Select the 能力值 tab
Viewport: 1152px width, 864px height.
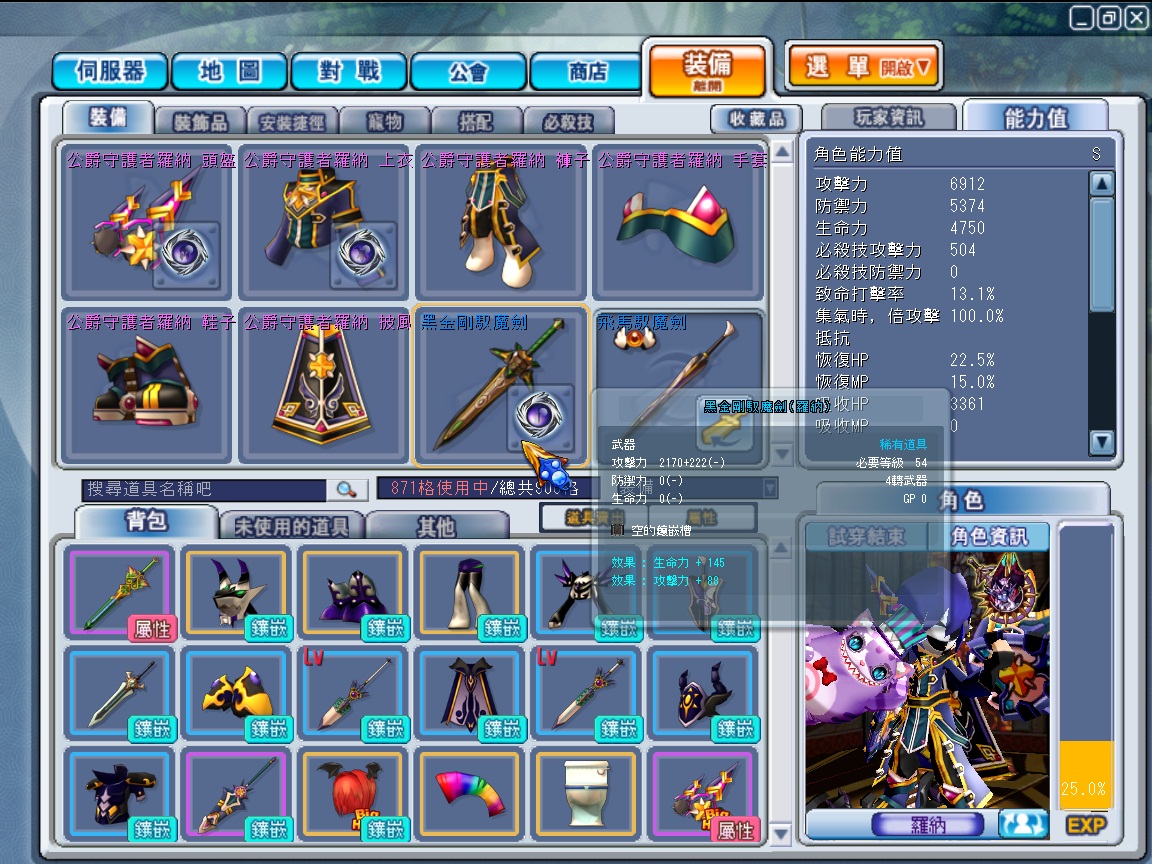1035,117
